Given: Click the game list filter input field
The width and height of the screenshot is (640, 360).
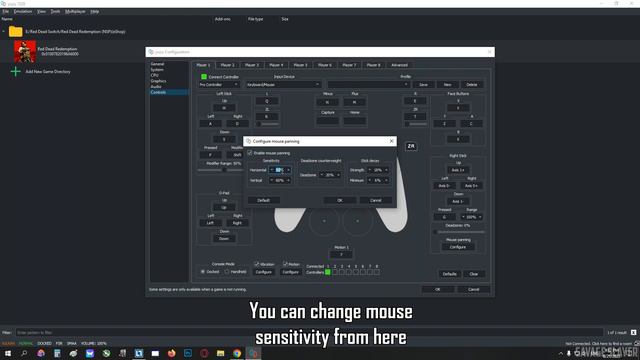Looking at the screenshot, I should 309,332.
